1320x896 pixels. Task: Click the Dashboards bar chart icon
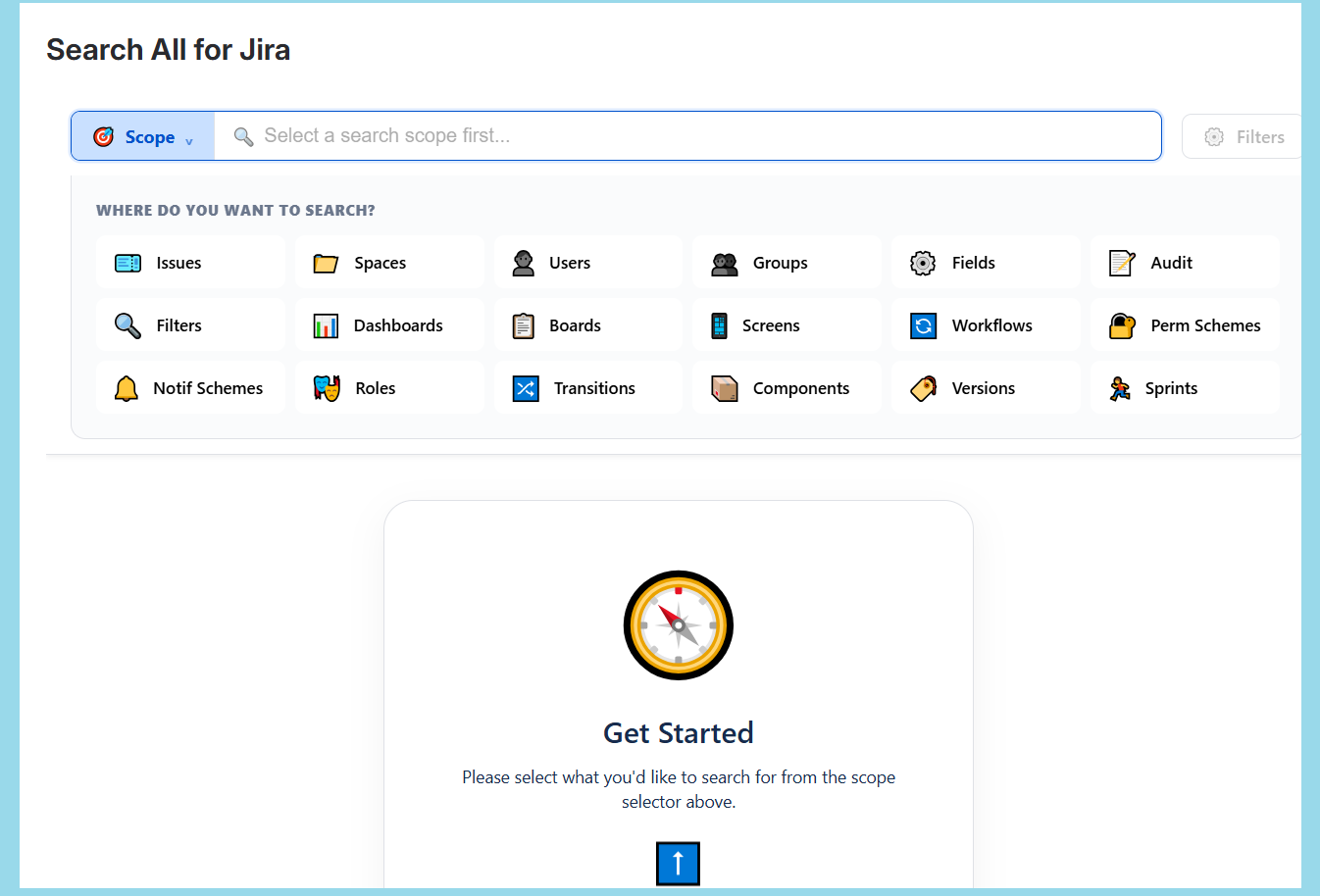coord(326,325)
